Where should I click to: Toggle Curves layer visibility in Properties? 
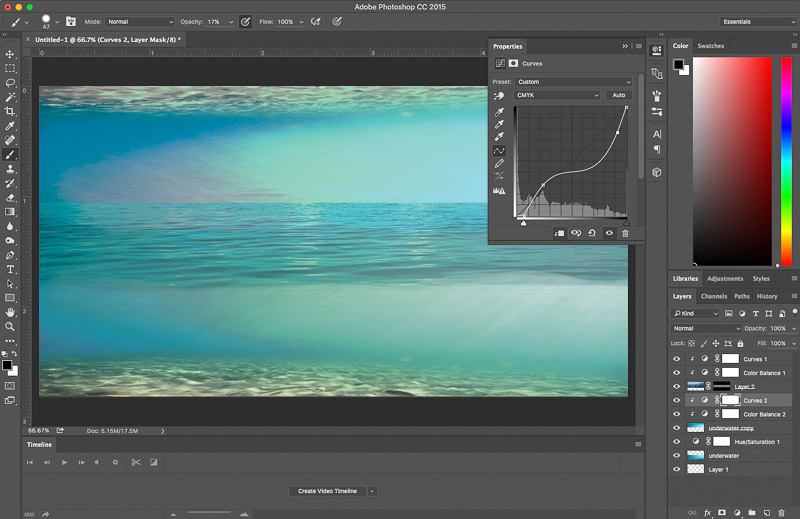point(609,233)
